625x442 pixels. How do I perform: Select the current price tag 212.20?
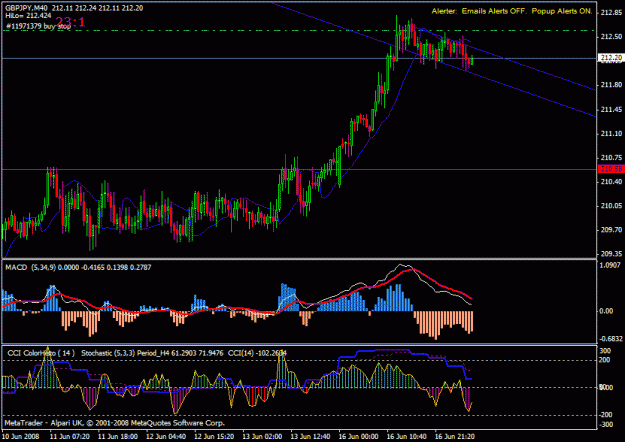(611, 58)
